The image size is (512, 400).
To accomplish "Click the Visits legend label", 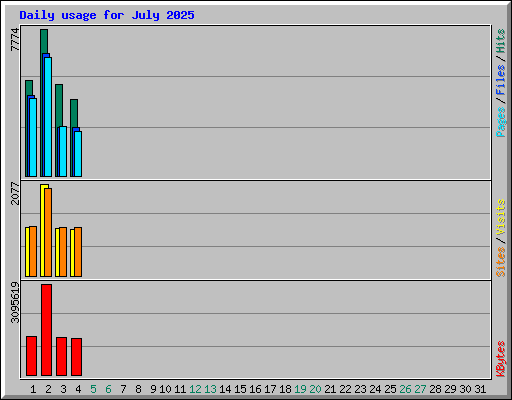I will click(500, 218).
